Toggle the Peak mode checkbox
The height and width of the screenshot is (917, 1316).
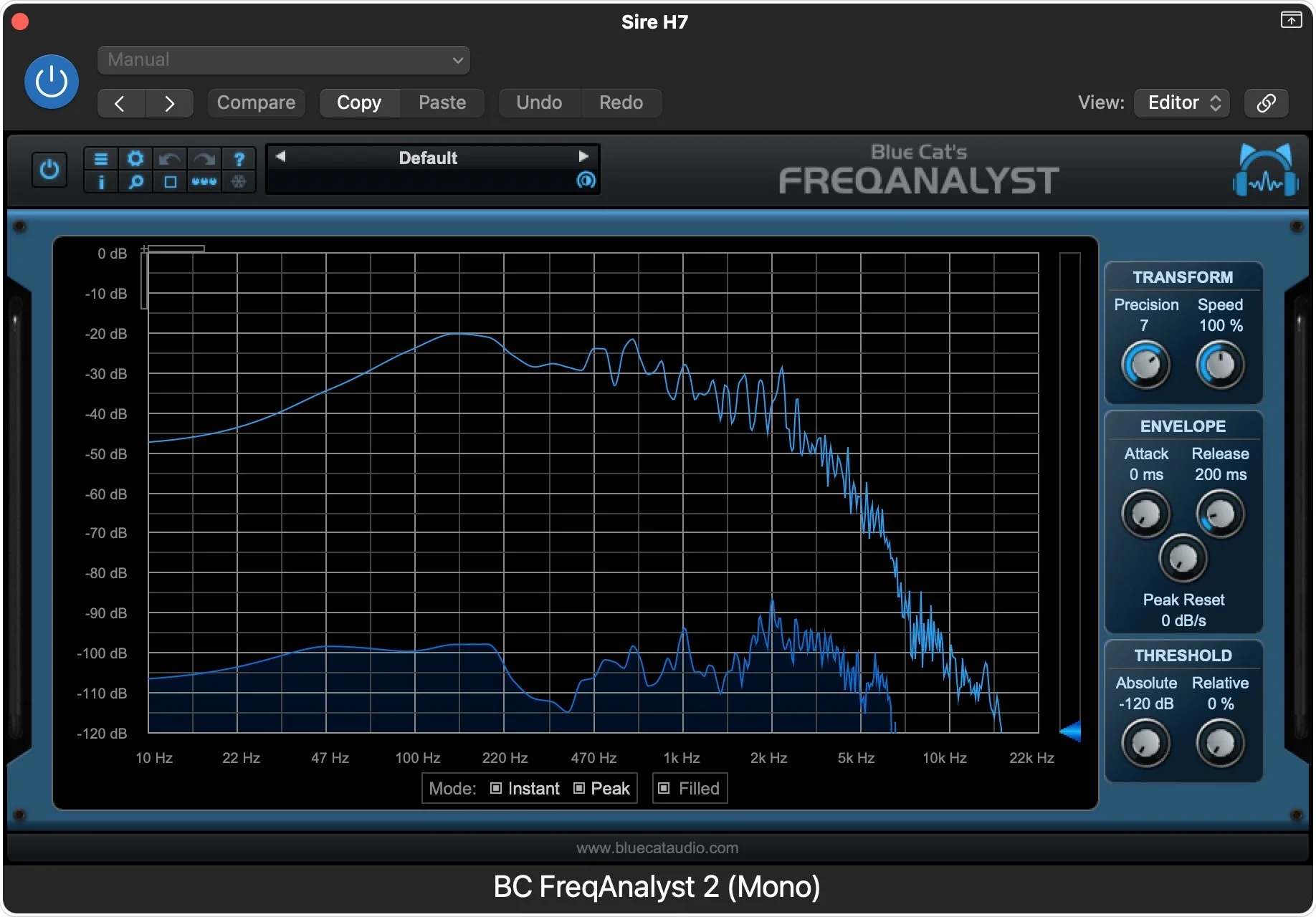[x=579, y=788]
